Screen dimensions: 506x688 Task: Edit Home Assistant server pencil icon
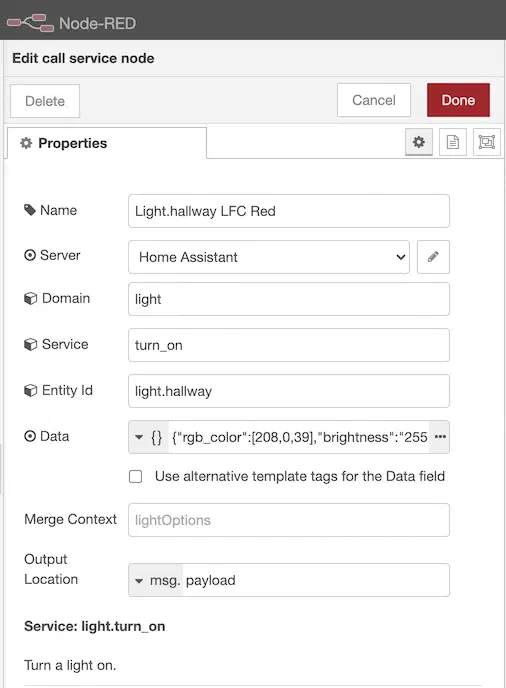433,257
